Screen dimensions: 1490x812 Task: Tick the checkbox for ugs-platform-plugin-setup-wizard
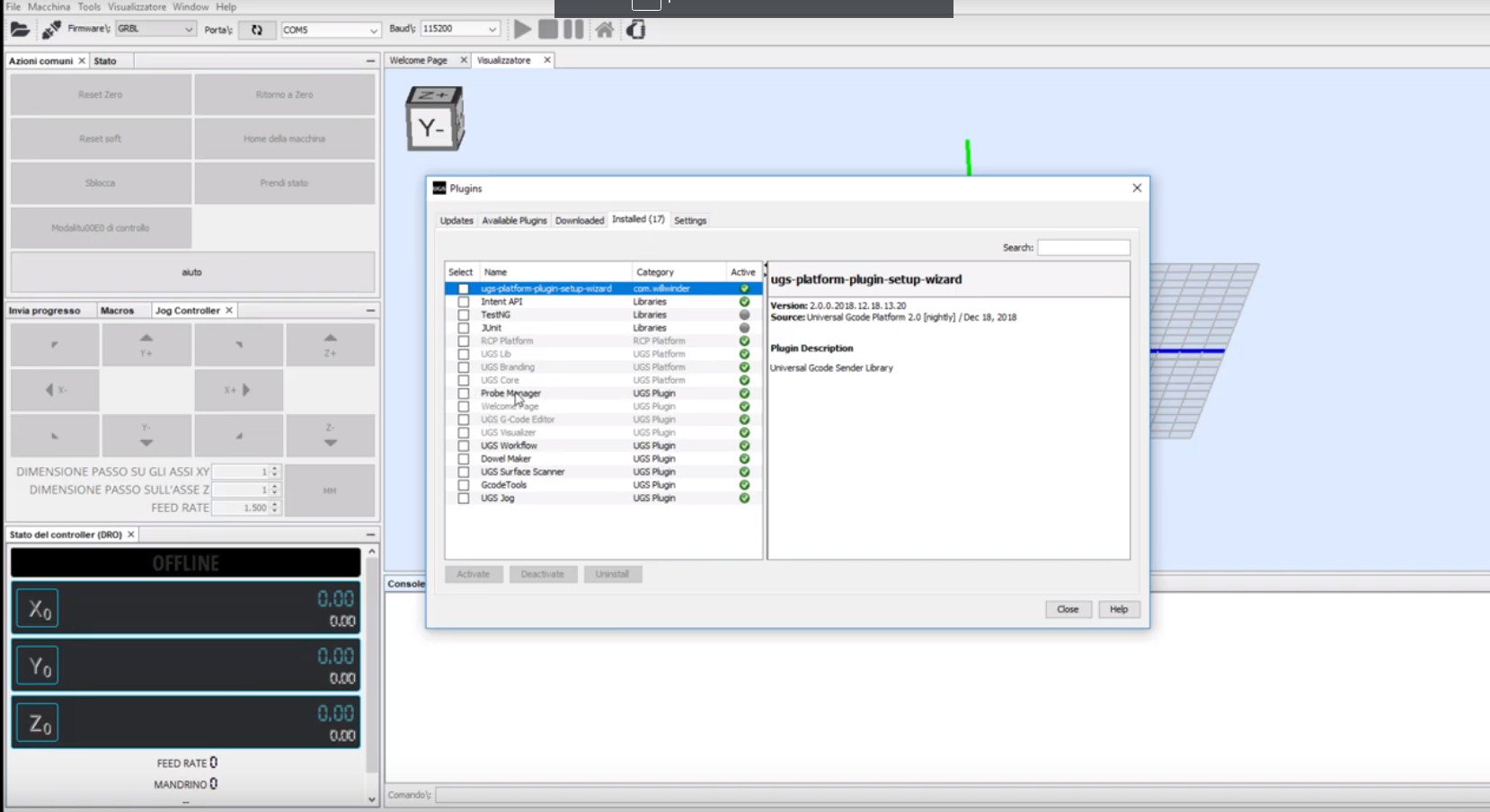click(464, 288)
